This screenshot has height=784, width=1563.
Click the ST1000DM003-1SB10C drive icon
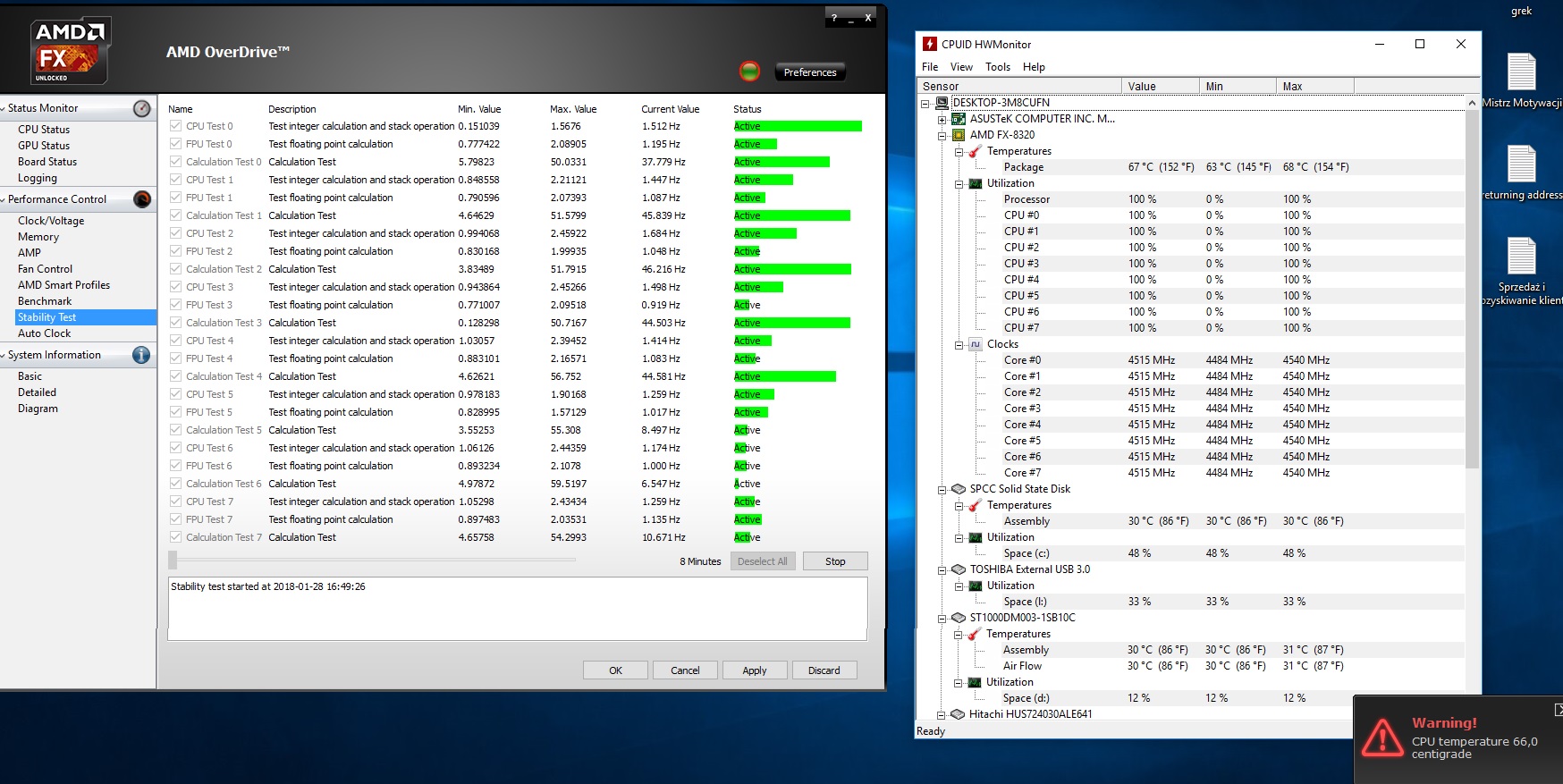(x=959, y=618)
